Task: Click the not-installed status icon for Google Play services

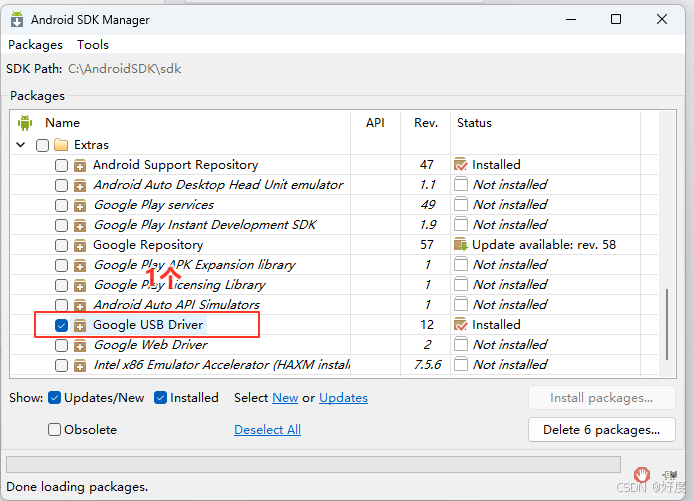Action: [461, 204]
